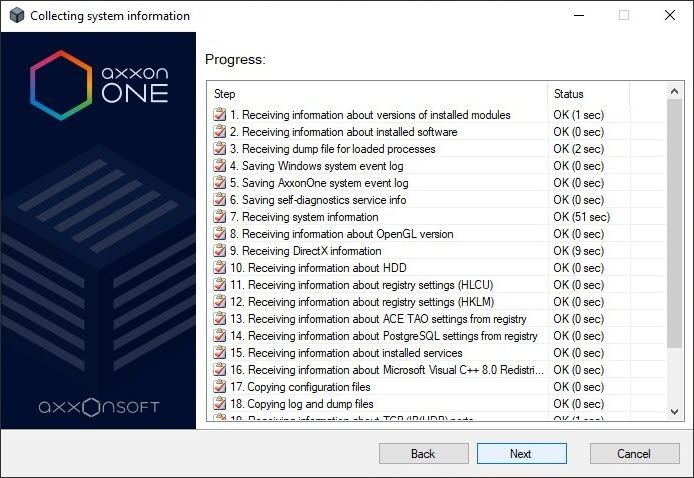Click the vertical scrollbar thumb in the progress list
The image size is (694, 478).
click(675, 220)
